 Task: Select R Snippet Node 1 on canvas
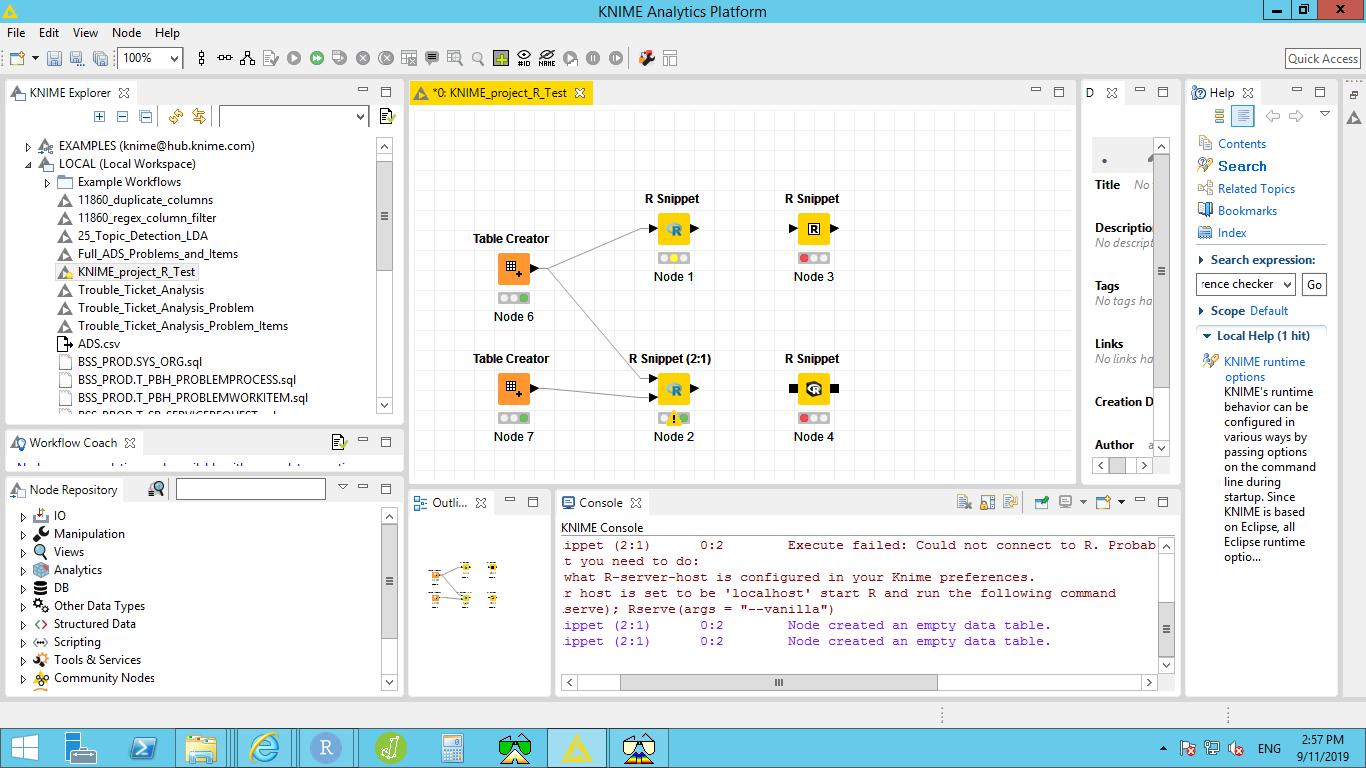click(x=674, y=229)
